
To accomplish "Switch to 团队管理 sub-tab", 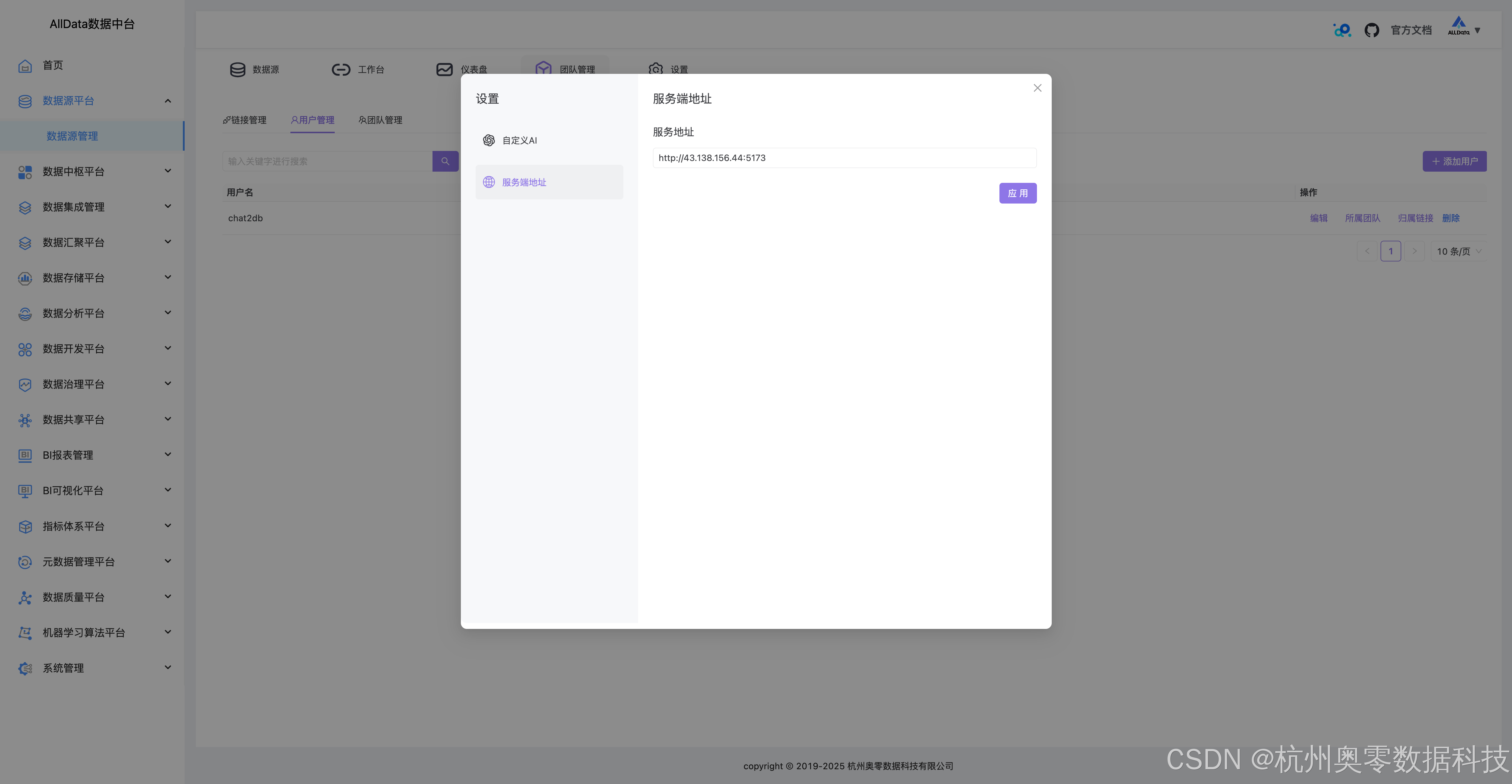I will tap(380, 120).
